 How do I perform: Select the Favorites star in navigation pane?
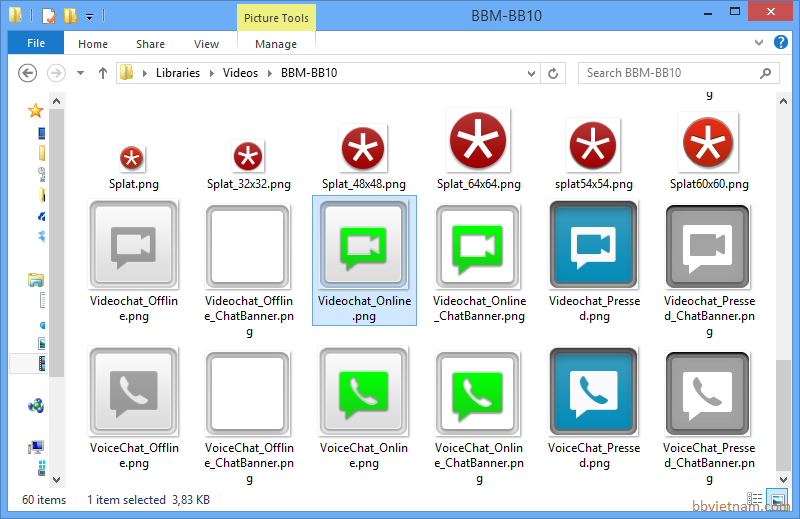pyautogui.click(x=35, y=110)
